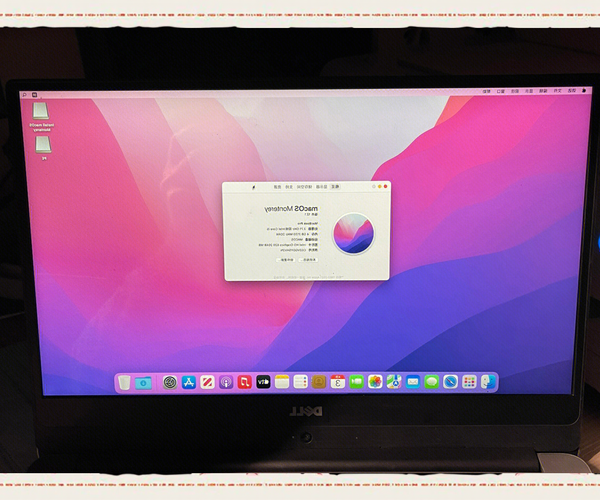Open the Trash in the Dock
600x500 pixels.
123,382
